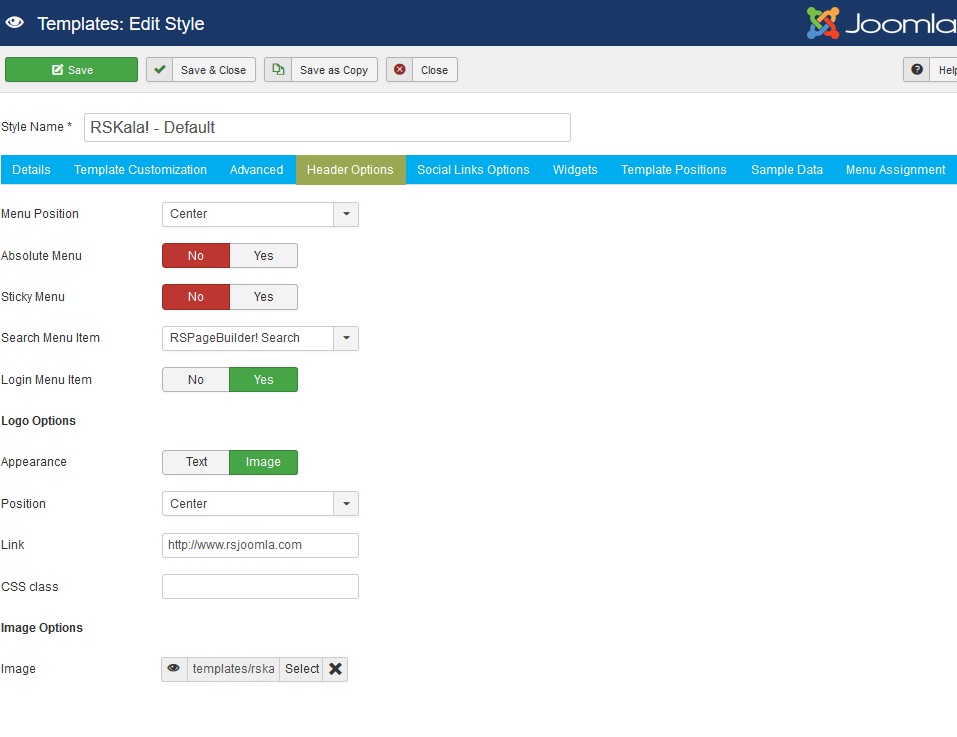Image resolution: width=957 pixels, height=737 pixels.
Task: Open the Template Positions tab
Action: point(674,170)
